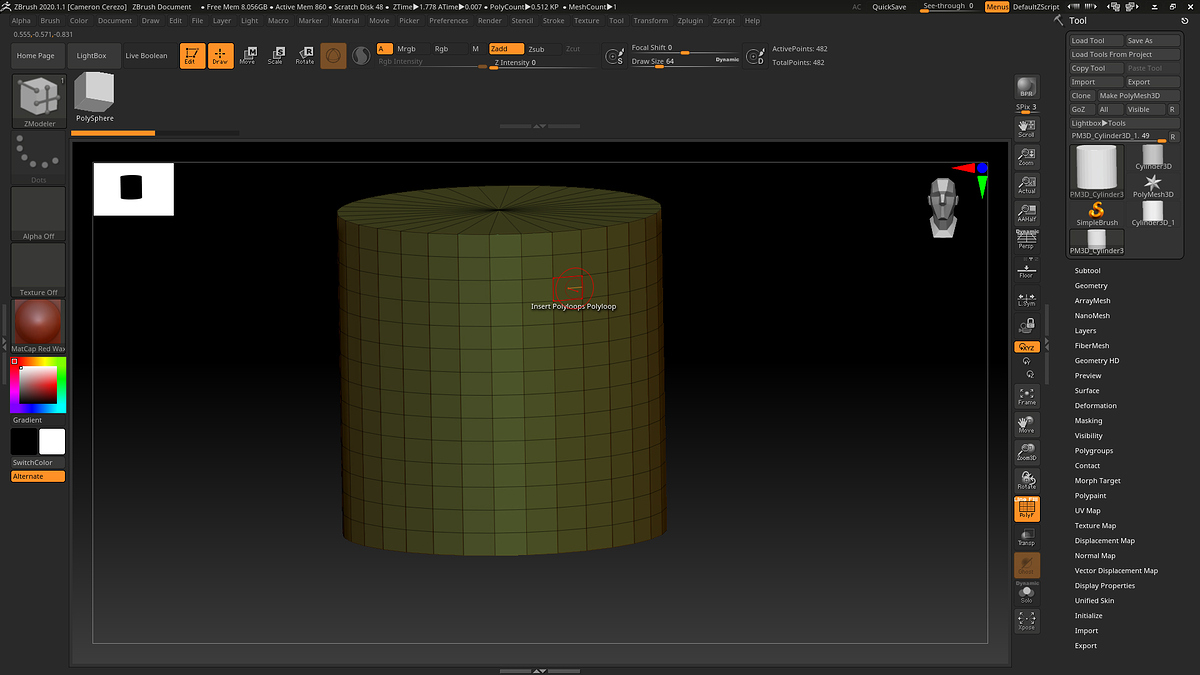This screenshot has height=675, width=1200.
Task: Toggle PolyF wireframe display
Action: click(x=1026, y=509)
